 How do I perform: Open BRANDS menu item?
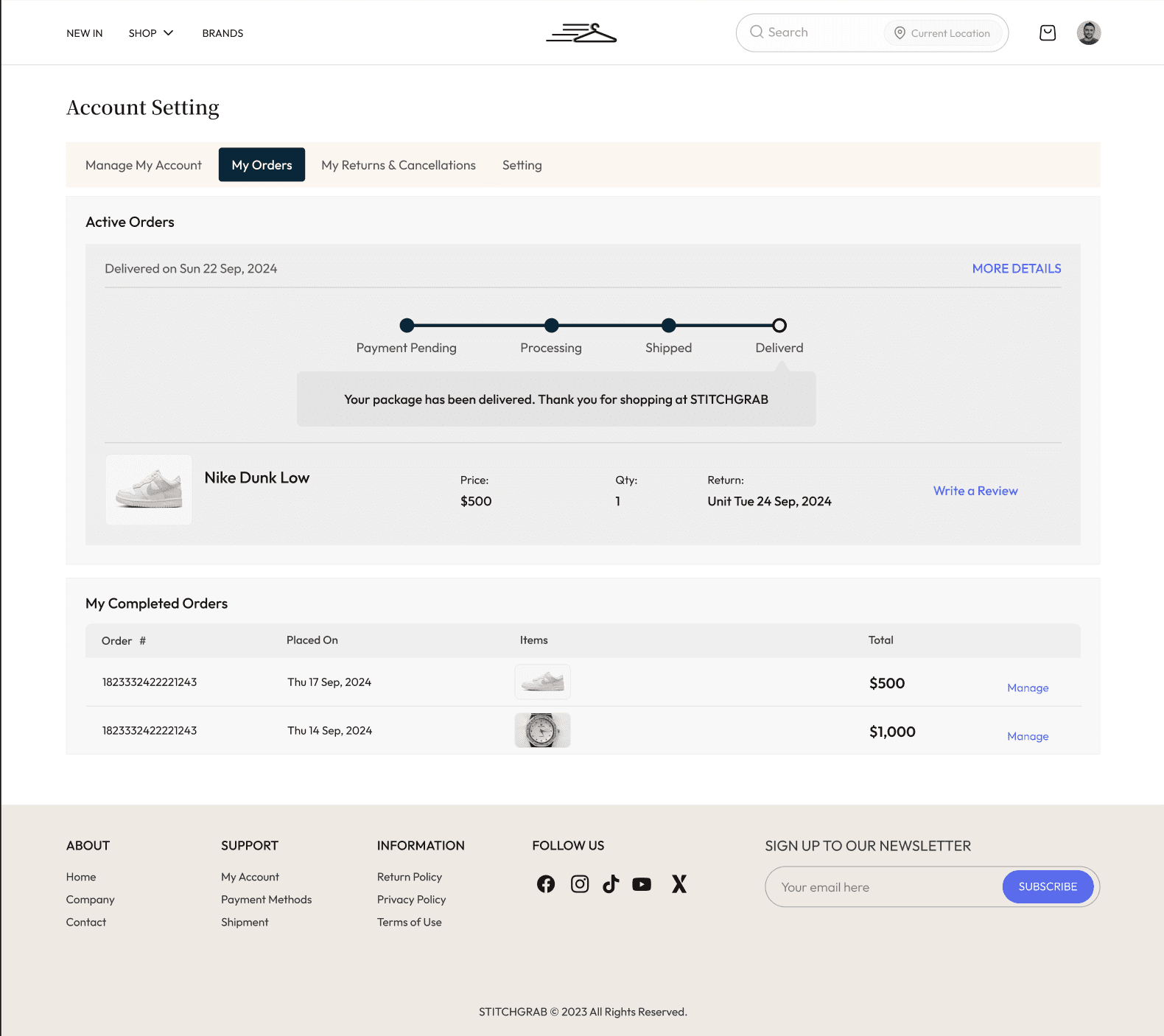[222, 33]
